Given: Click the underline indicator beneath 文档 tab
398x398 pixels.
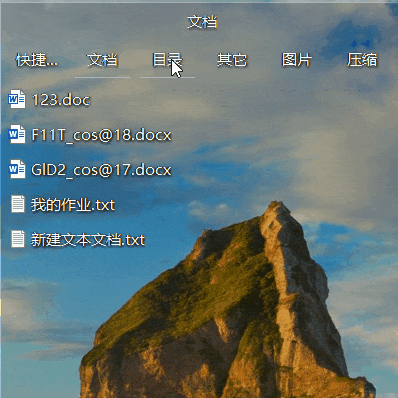Looking at the screenshot, I should coord(102,77).
